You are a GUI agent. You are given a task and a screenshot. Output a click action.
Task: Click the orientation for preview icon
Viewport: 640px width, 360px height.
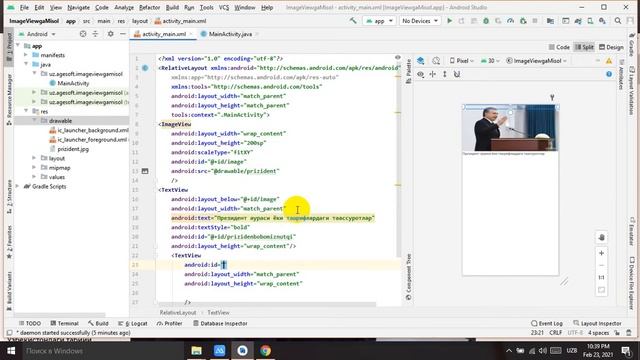(x=436, y=61)
